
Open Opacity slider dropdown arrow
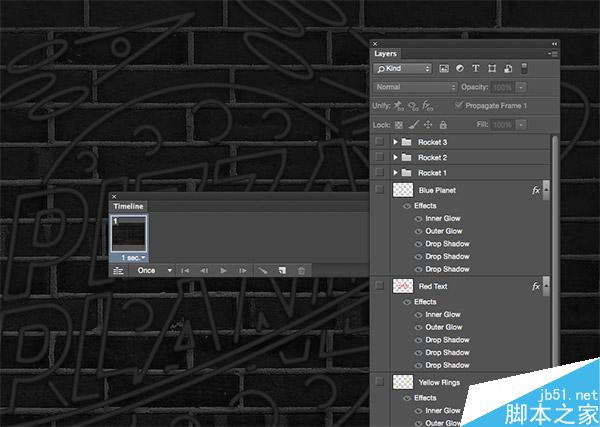(521, 88)
